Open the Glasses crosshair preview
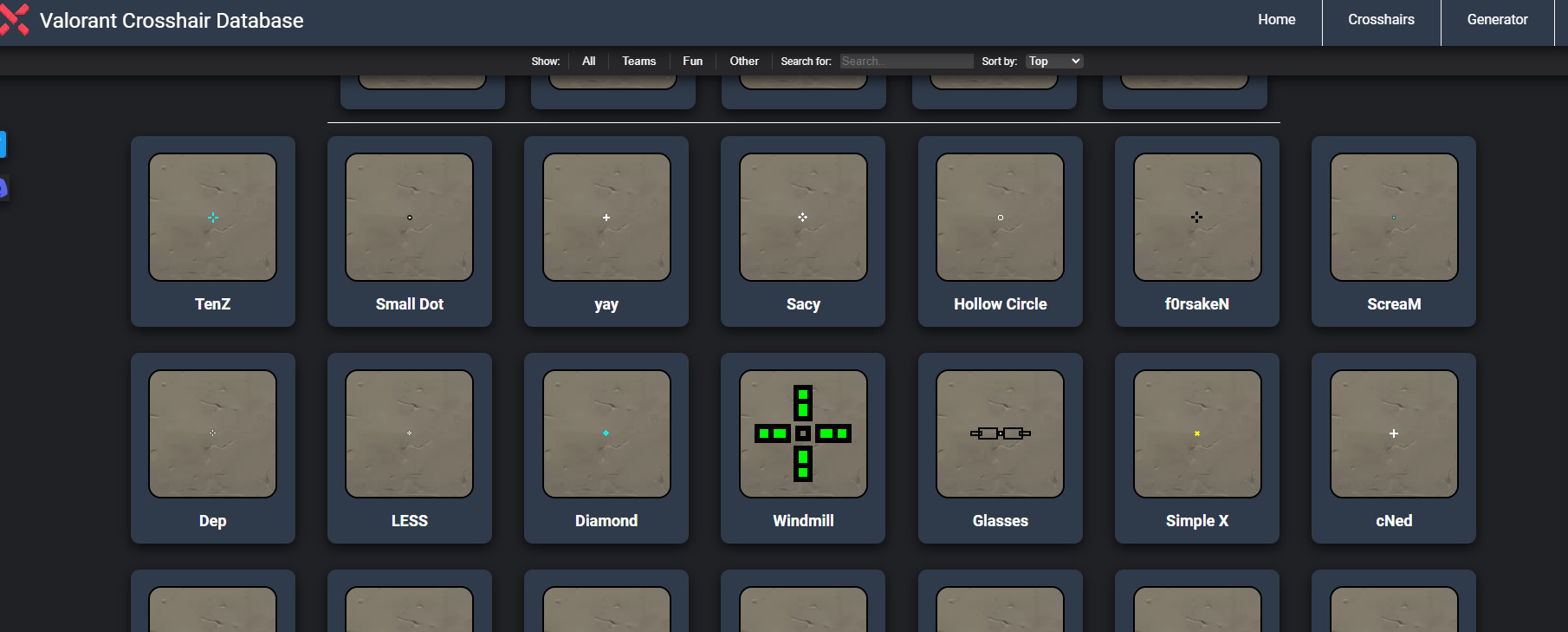The image size is (1568, 632). tap(1001, 434)
